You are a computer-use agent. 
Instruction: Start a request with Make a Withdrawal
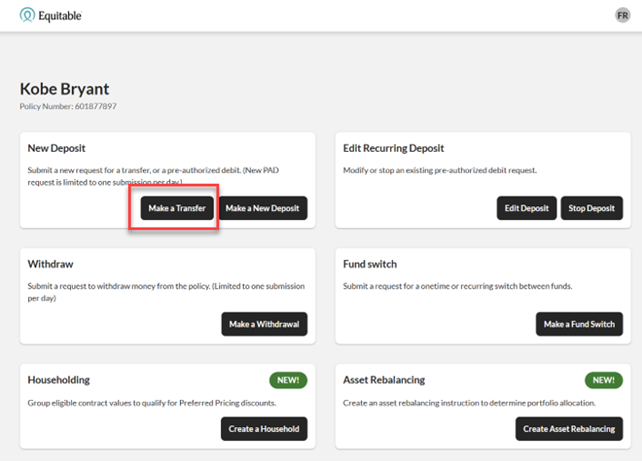(264, 324)
